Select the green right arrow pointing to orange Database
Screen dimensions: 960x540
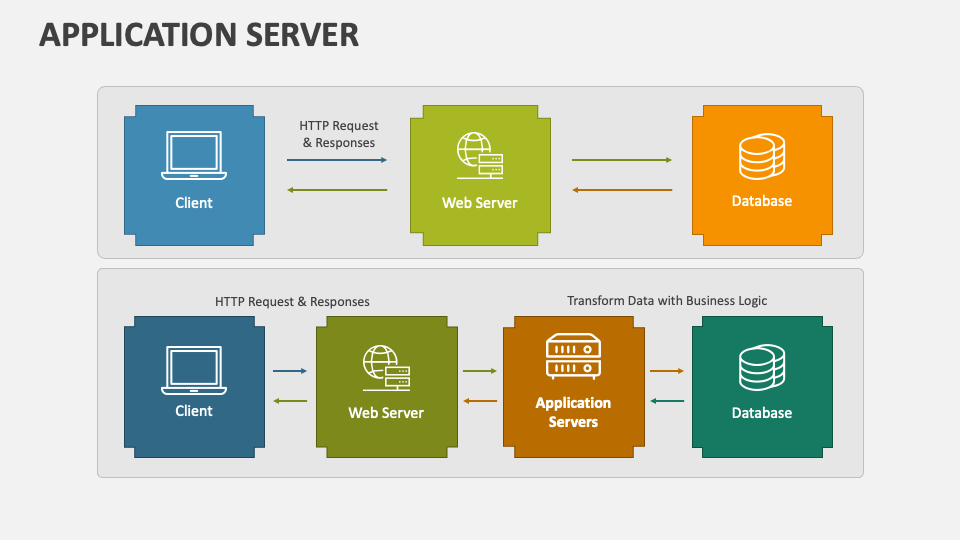622,160
